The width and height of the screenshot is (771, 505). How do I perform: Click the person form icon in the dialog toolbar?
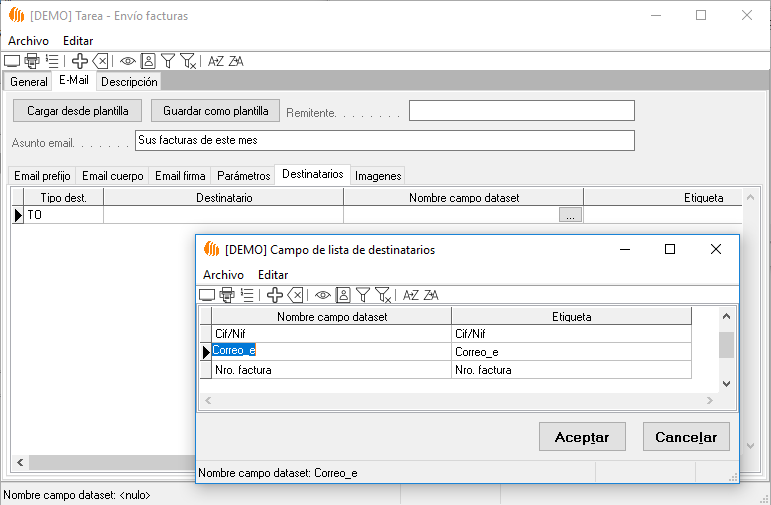(342, 295)
